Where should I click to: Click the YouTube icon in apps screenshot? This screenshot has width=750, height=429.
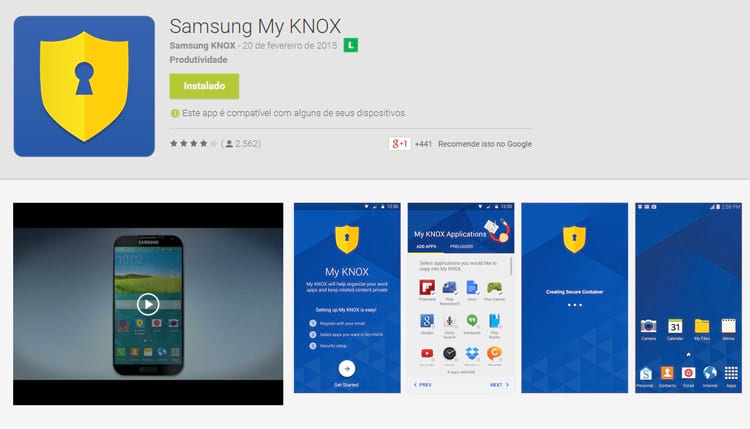[x=427, y=353]
